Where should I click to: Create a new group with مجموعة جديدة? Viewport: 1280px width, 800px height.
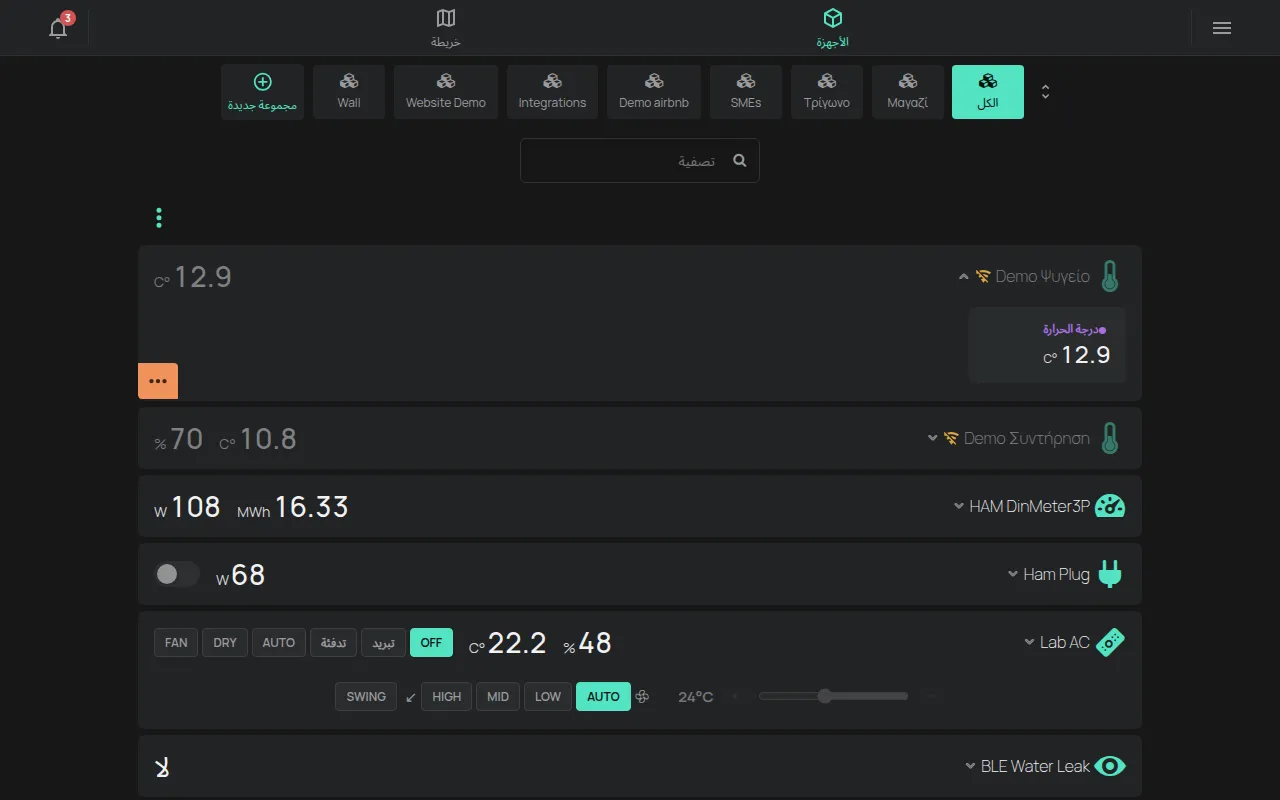point(262,92)
